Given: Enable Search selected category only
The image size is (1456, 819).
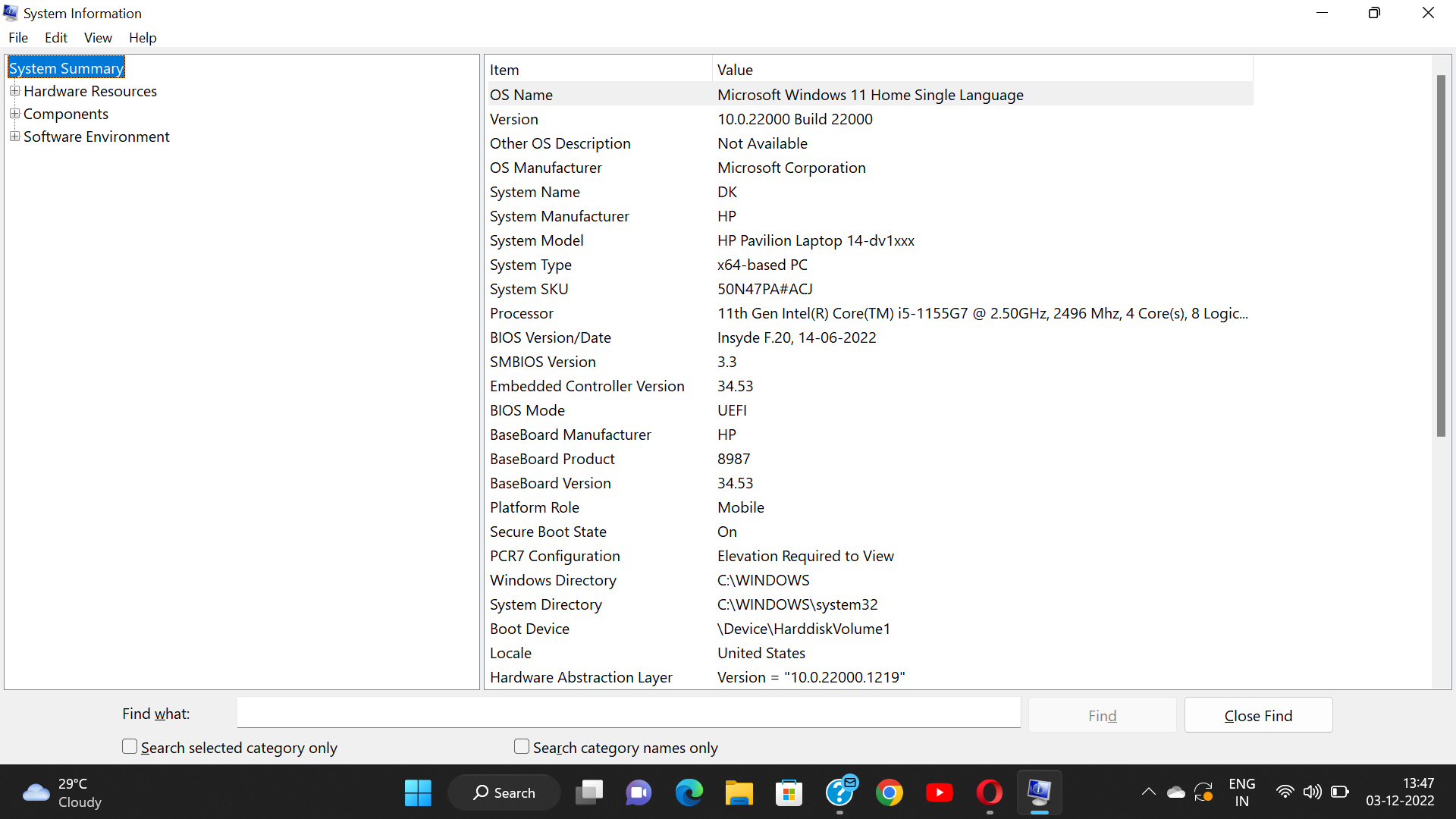Looking at the screenshot, I should [129, 745].
